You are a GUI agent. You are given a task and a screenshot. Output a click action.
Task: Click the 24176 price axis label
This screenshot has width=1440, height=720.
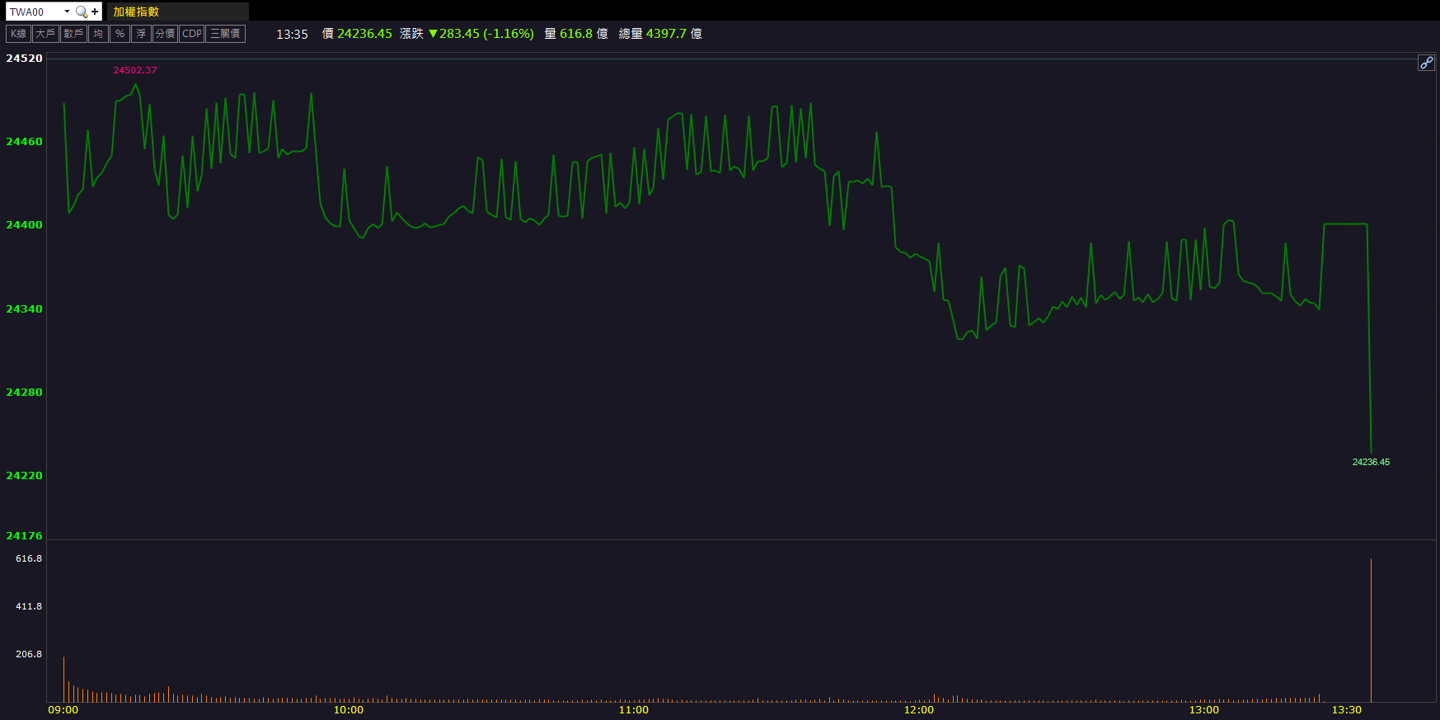[24, 536]
